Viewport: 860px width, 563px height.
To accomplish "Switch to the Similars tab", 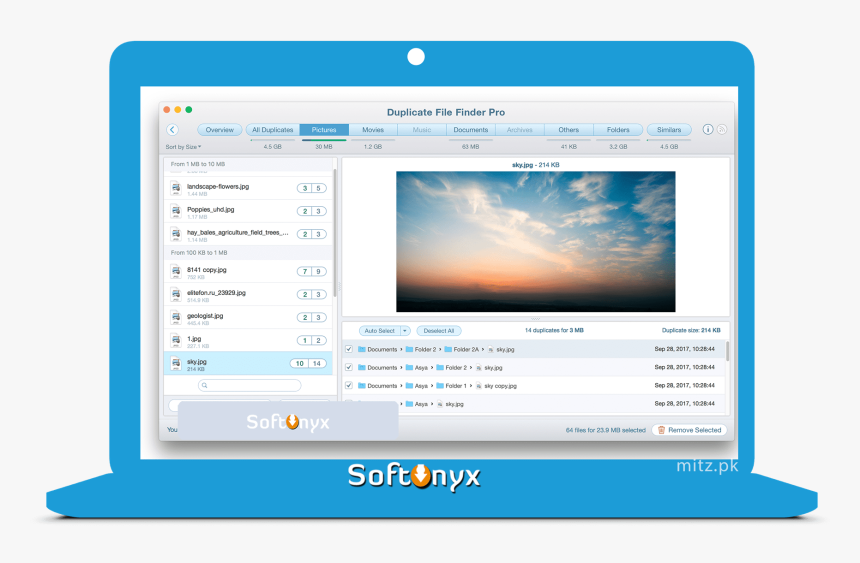I will (669, 130).
